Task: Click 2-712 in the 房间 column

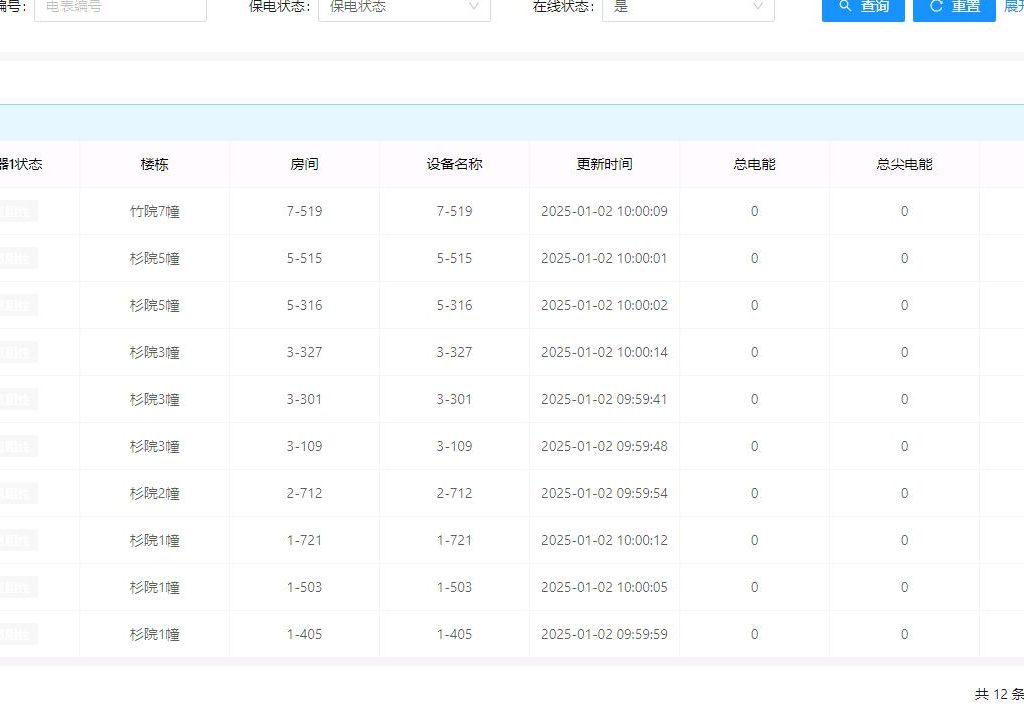Action: click(x=304, y=494)
